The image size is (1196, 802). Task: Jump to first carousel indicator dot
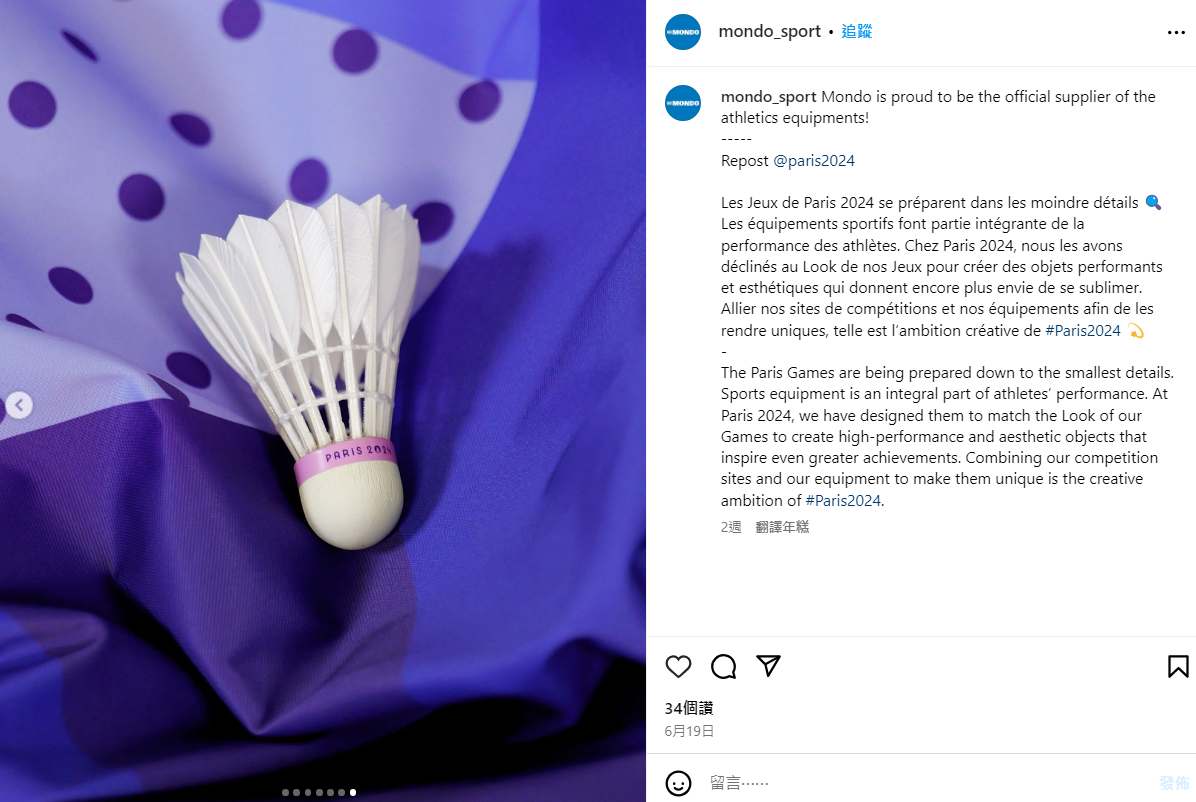(x=285, y=793)
